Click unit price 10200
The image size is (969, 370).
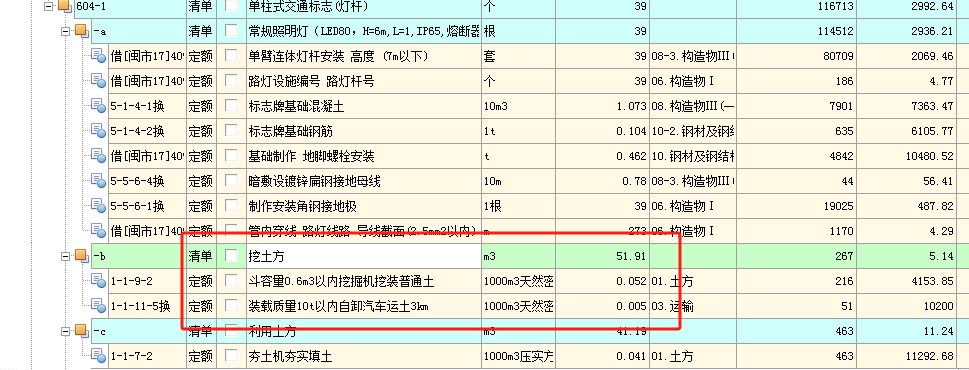tap(939, 306)
